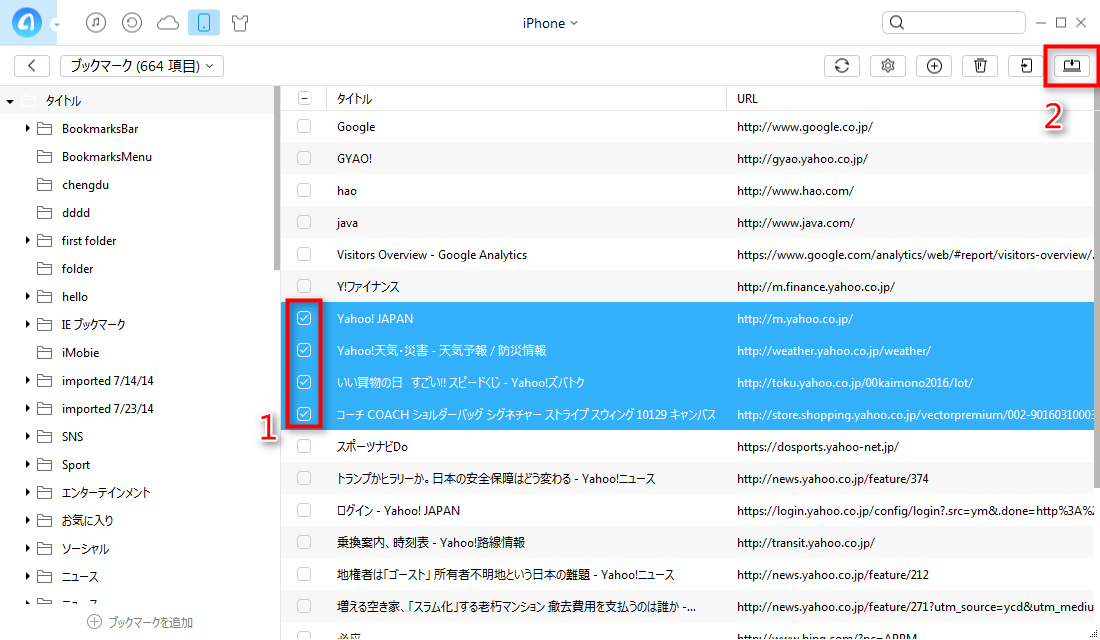Image resolution: width=1100 pixels, height=640 pixels.
Task: Click the http://www.java.com/ URL cell
Action: 796,223
